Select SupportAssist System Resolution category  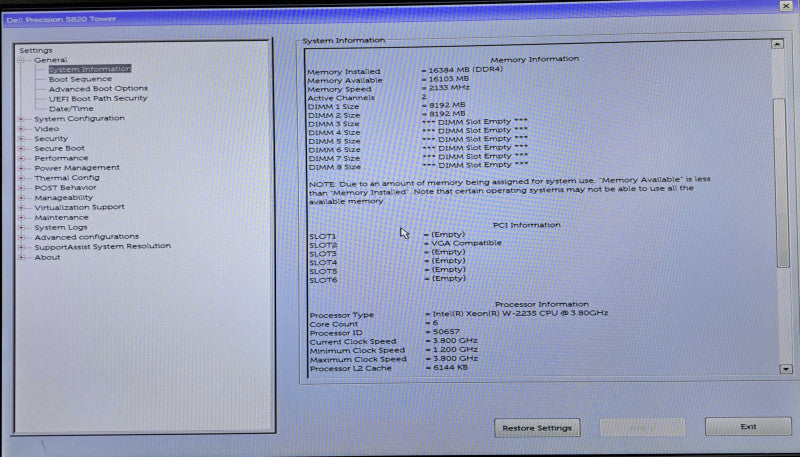(x=103, y=246)
